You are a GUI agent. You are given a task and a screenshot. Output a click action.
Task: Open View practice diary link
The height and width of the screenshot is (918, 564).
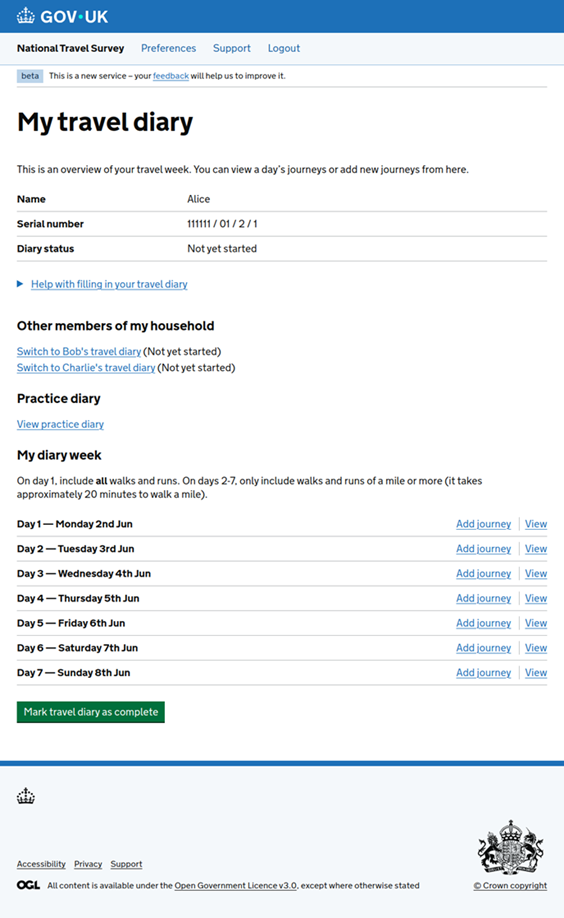pos(60,424)
